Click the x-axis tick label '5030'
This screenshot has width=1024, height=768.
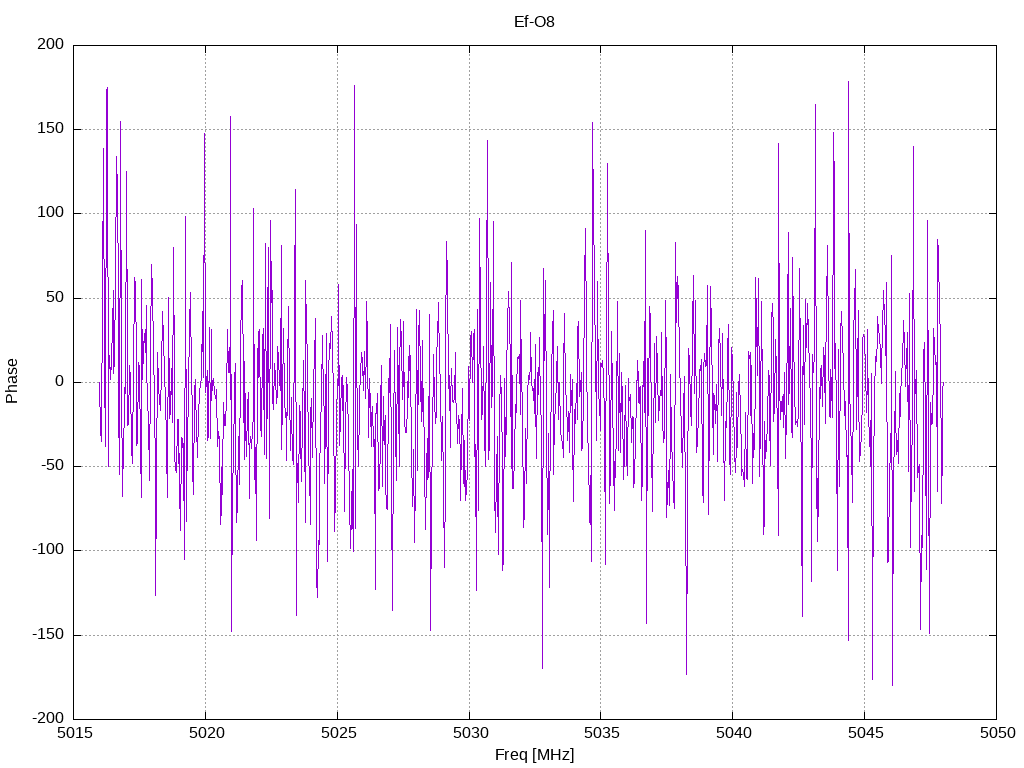tap(470, 733)
